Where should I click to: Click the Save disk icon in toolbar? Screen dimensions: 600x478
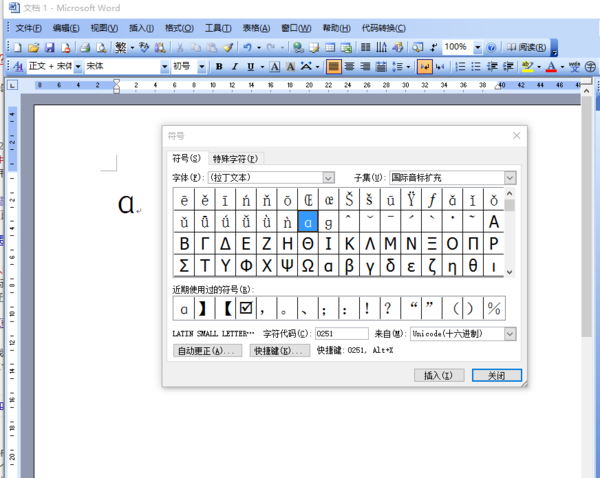[48, 47]
